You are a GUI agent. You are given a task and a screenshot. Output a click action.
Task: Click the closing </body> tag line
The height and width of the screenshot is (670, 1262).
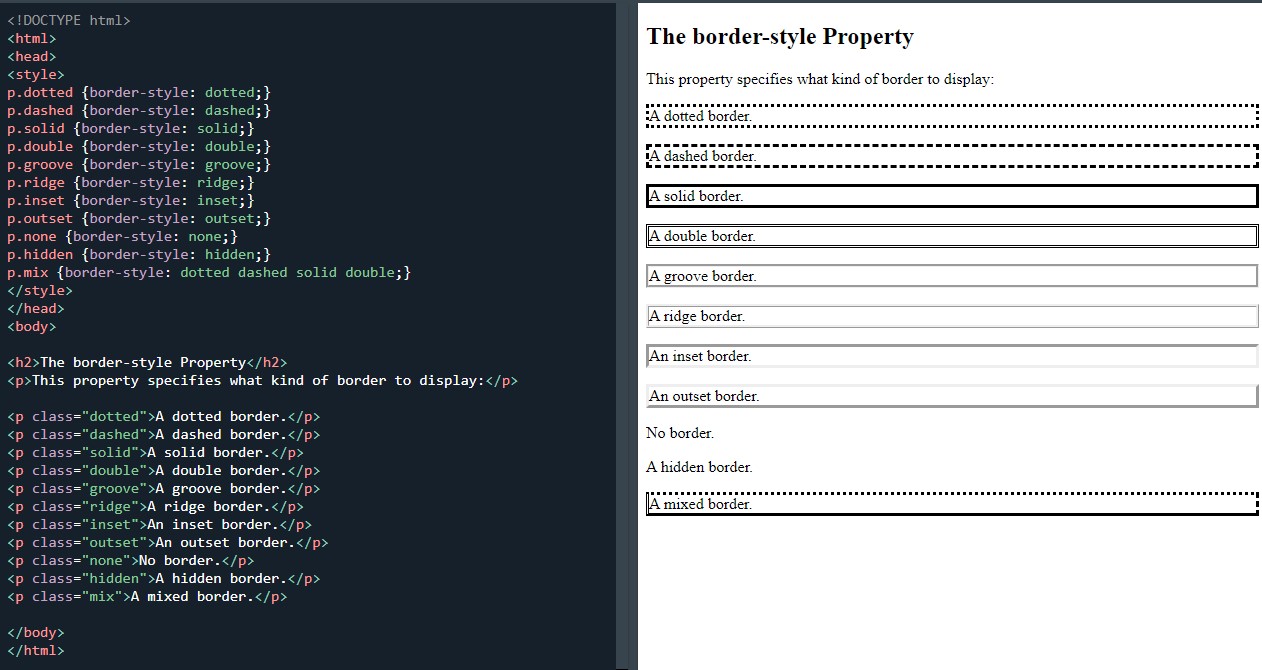(x=36, y=632)
